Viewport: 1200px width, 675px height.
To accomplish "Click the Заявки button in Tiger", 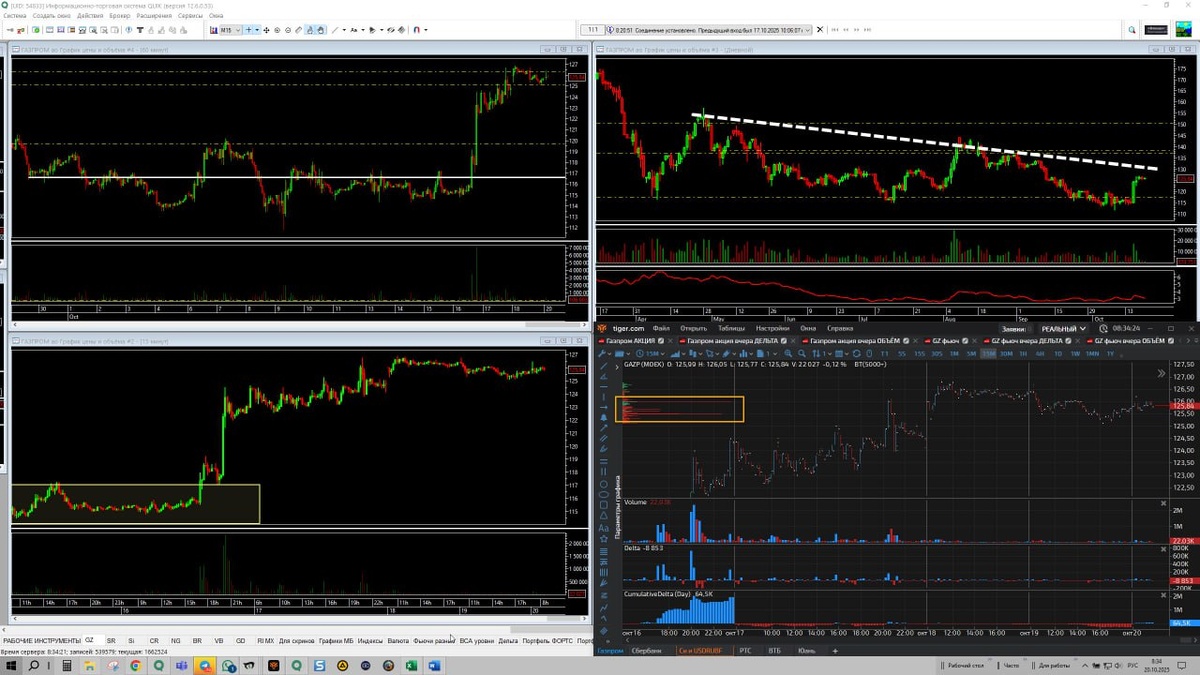I will point(1013,328).
